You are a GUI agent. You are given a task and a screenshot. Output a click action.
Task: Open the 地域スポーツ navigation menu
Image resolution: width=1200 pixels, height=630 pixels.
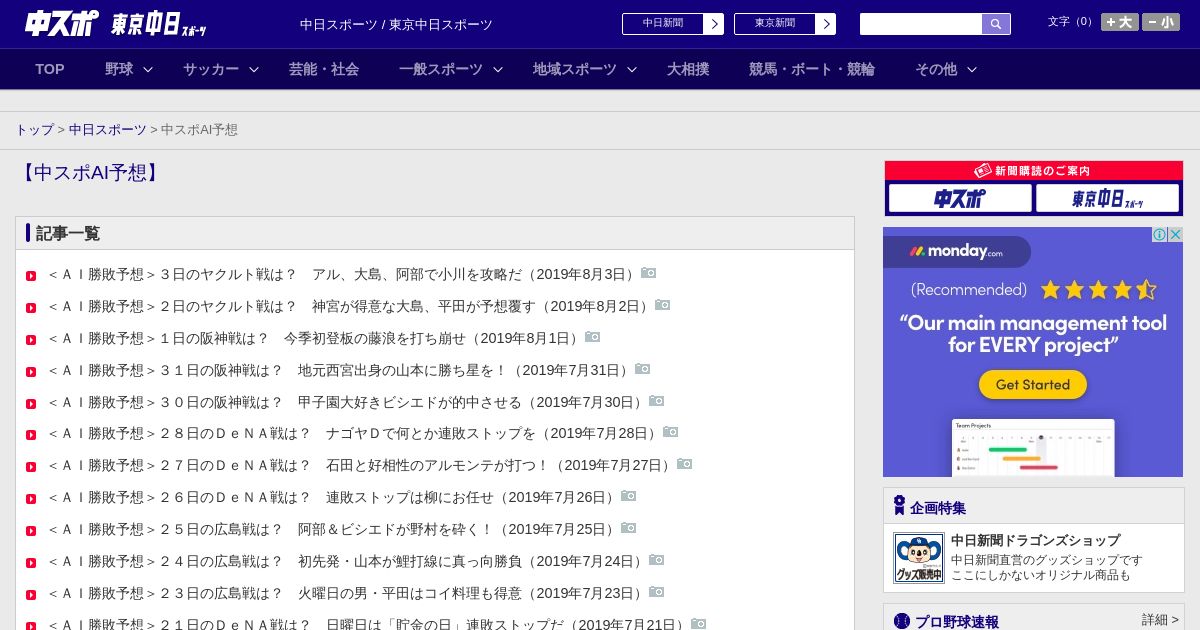pos(575,69)
